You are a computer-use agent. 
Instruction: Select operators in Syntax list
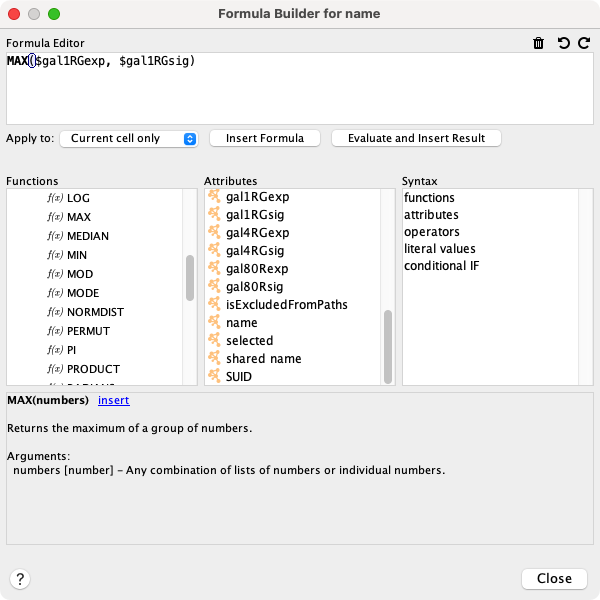(x=431, y=232)
